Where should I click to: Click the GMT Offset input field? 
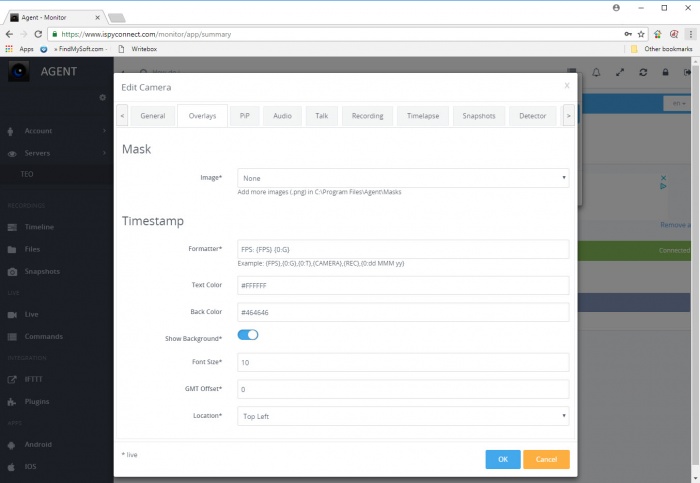tap(403, 389)
